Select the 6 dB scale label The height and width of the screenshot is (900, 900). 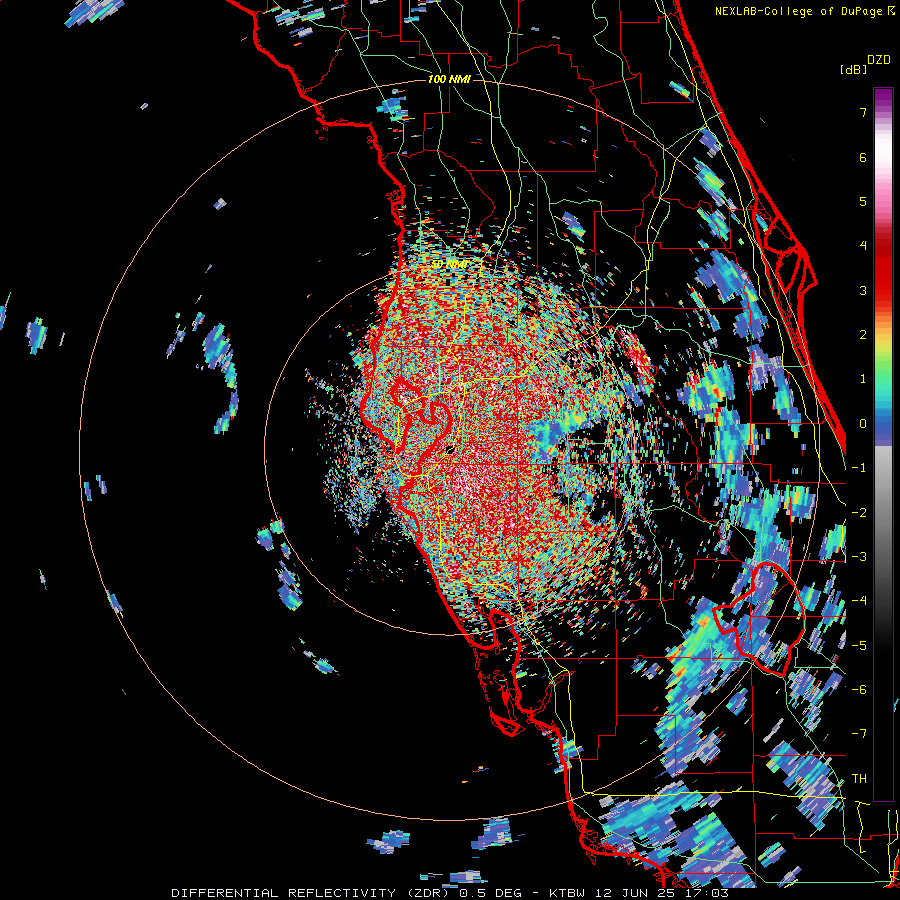pyautogui.click(x=863, y=157)
